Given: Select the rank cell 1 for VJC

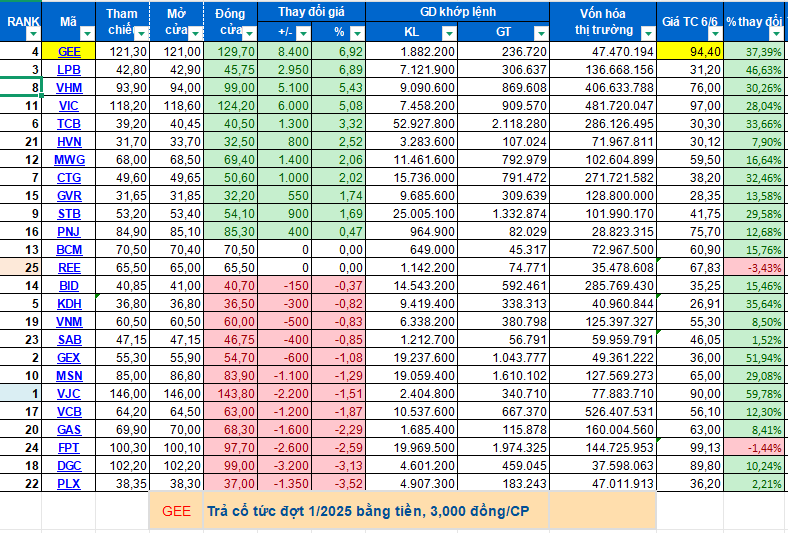Looking at the screenshot, I should pos(21,394).
